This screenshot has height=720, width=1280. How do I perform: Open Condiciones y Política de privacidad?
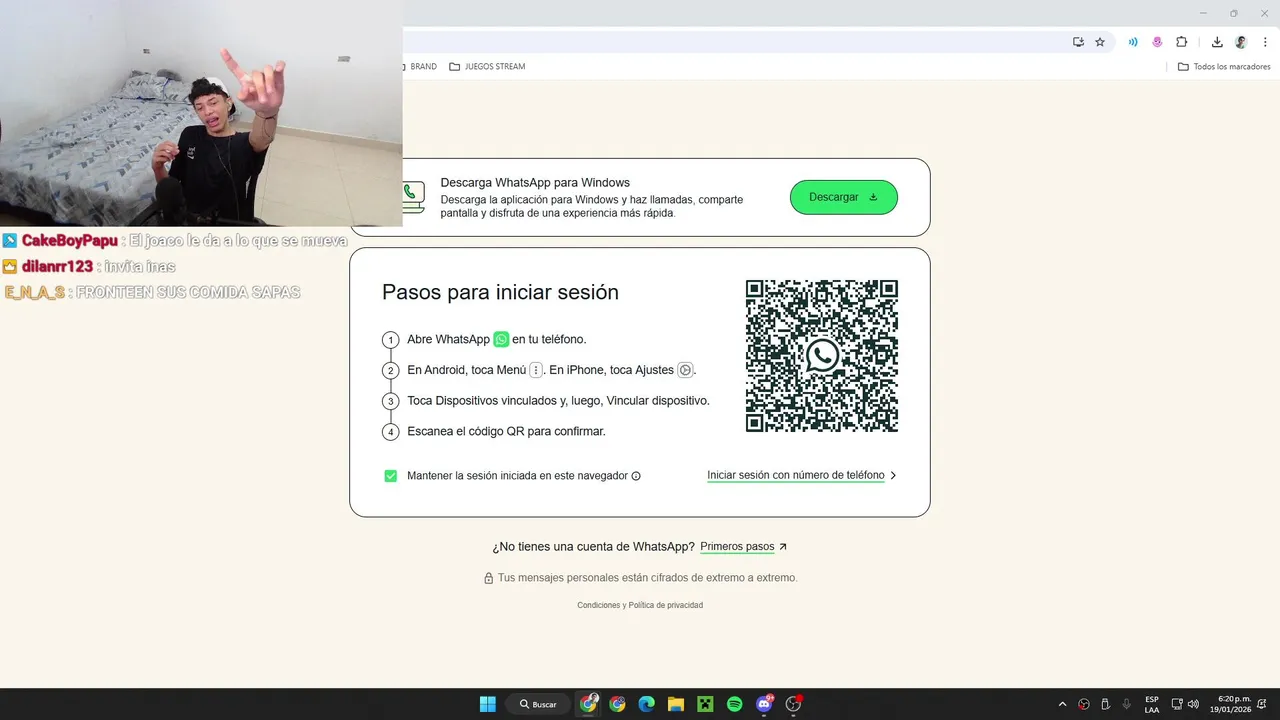coord(640,605)
